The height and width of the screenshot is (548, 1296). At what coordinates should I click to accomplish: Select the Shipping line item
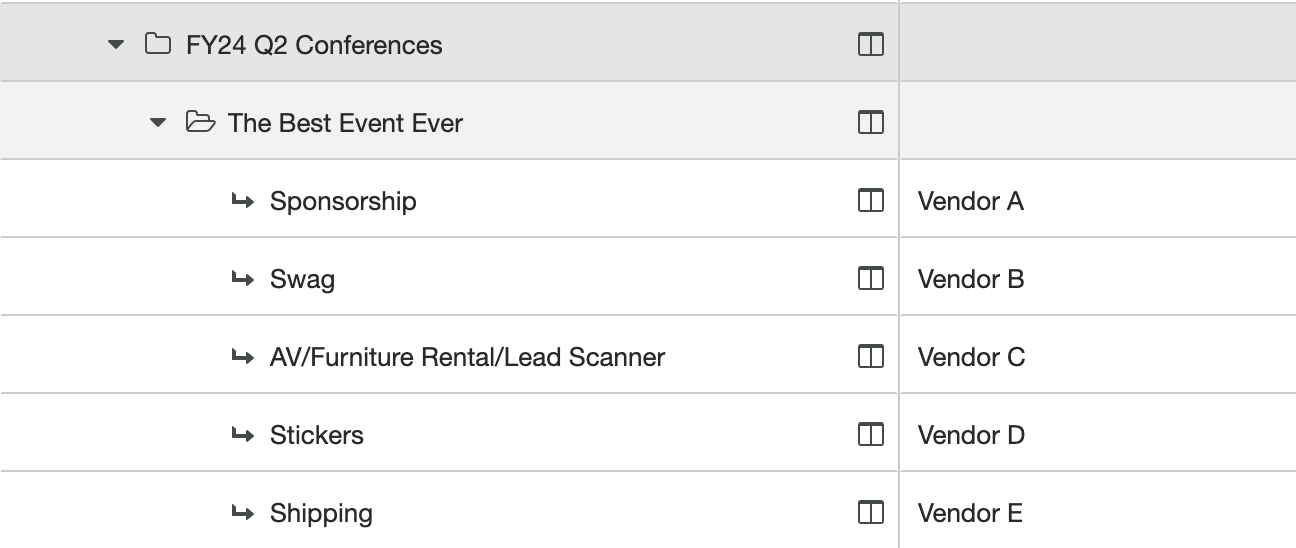coord(321,513)
